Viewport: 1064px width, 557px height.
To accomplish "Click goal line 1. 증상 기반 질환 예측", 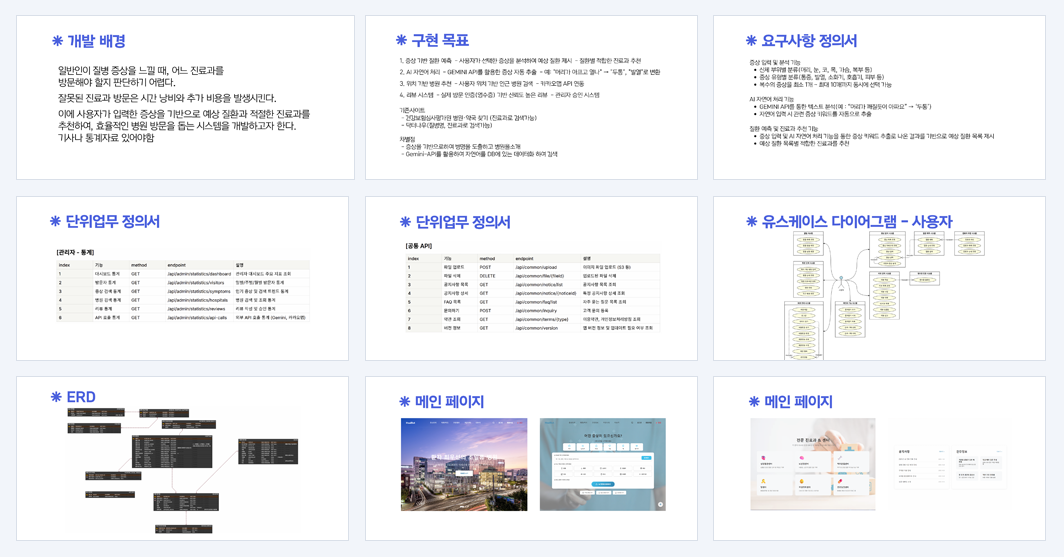I will pos(520,60).
